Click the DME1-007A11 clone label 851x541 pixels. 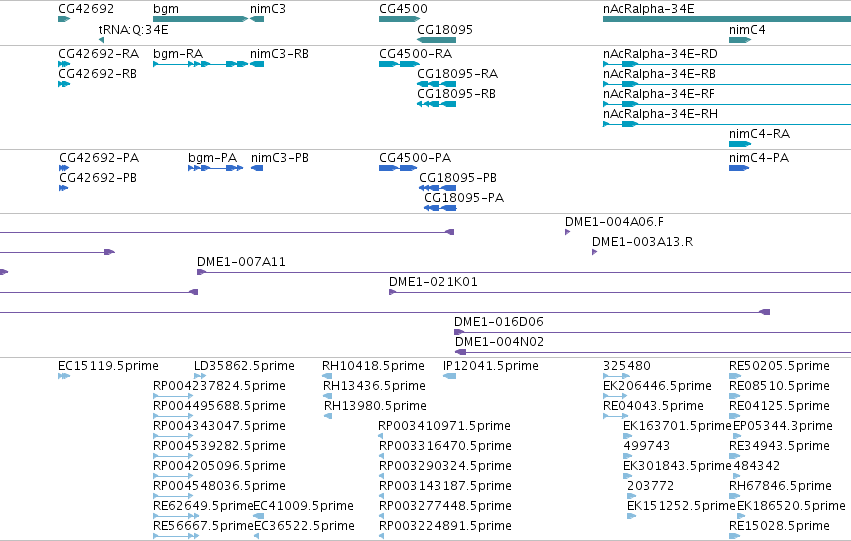241,262
